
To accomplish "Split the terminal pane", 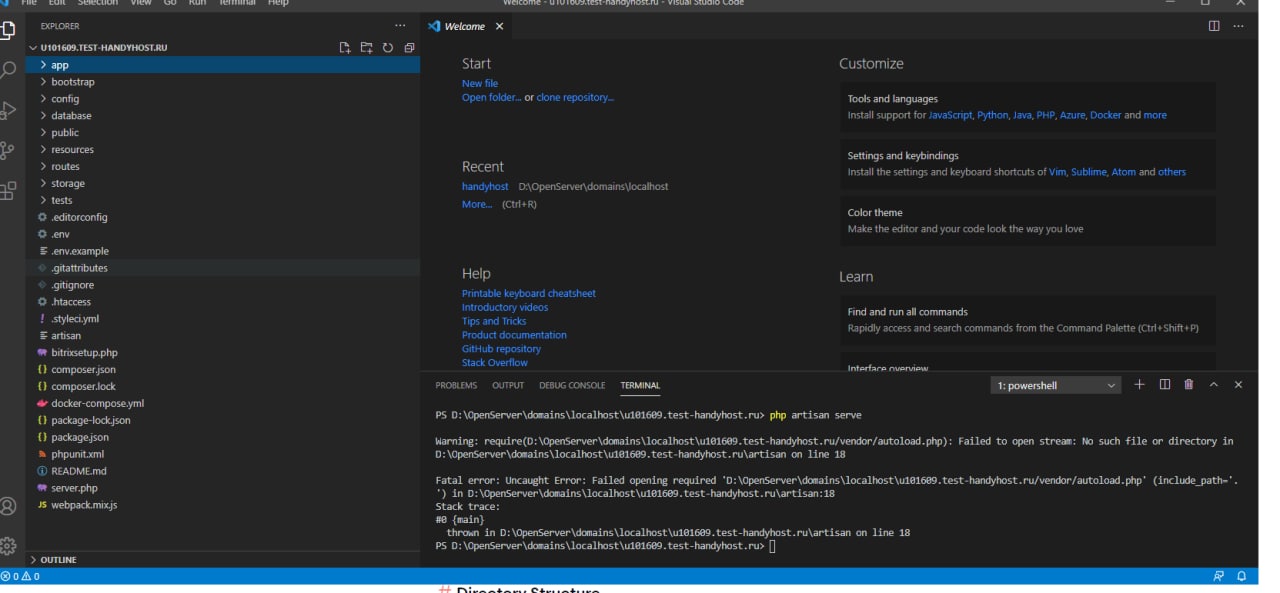I will [1165, 385].
